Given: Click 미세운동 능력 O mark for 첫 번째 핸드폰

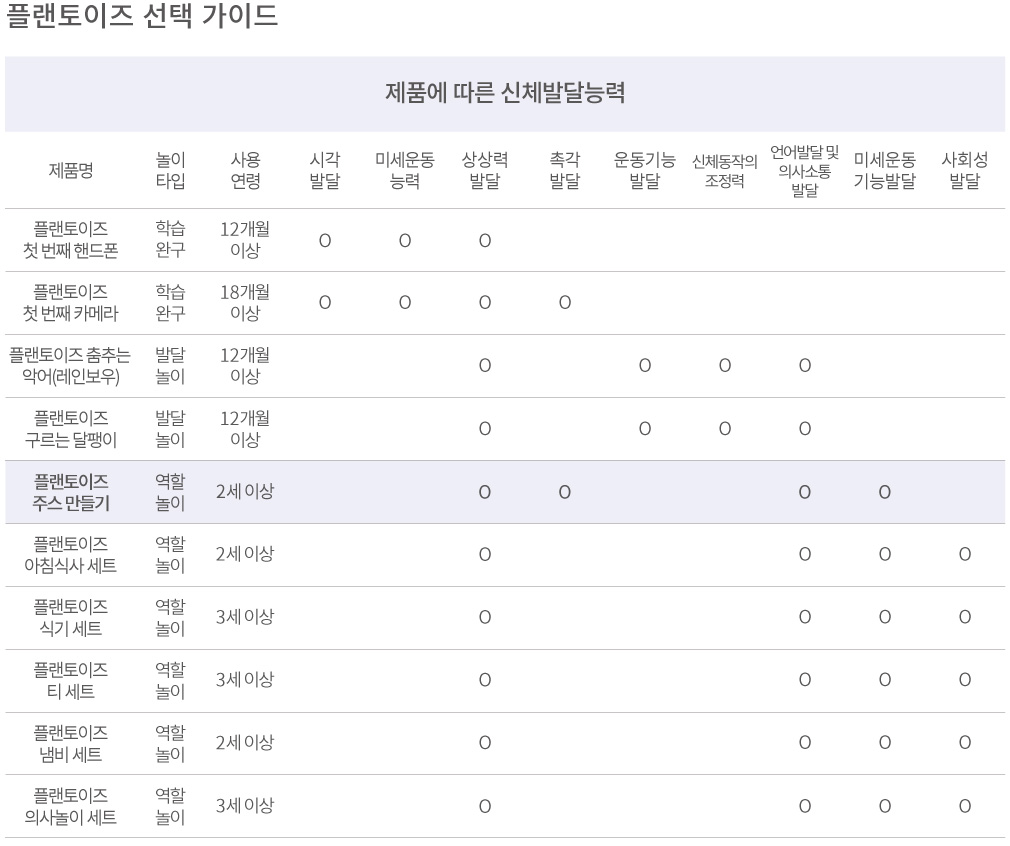Looking at the screenshot, I should [405, 241].
